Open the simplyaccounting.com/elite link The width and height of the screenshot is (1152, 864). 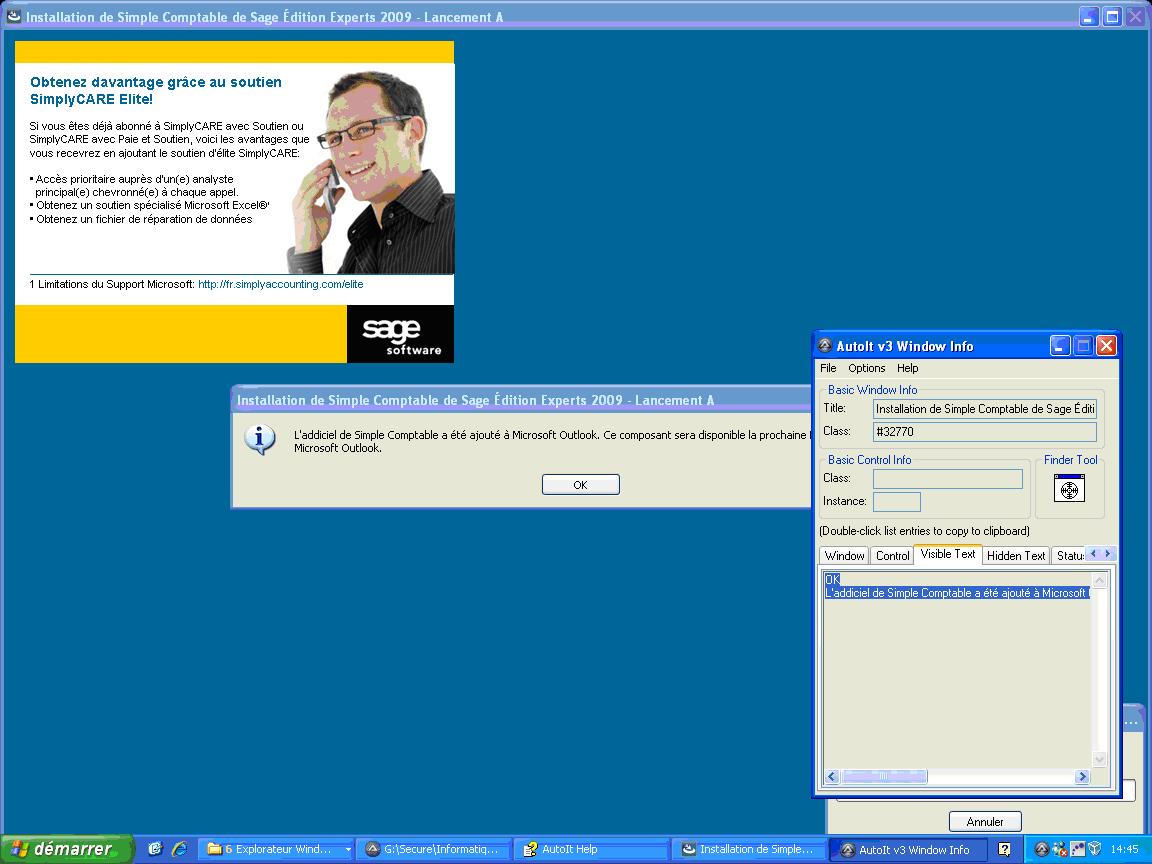(281, 284)
